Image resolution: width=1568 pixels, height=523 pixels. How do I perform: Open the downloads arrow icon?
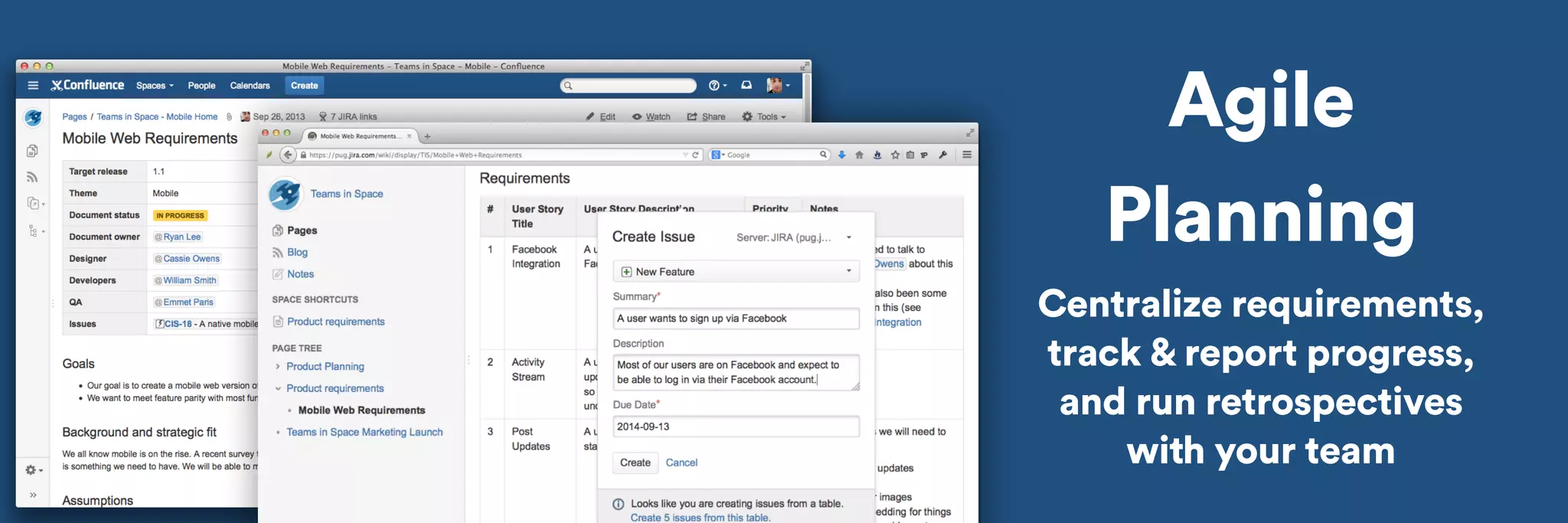point(842,155)
